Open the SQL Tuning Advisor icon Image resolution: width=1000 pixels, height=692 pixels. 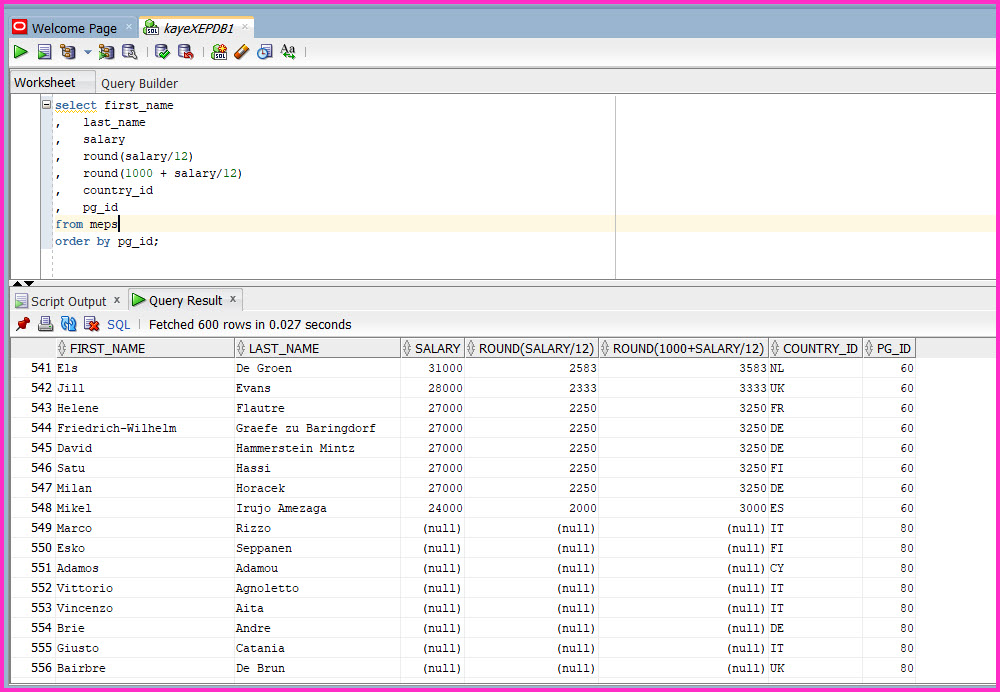[129, 52]
